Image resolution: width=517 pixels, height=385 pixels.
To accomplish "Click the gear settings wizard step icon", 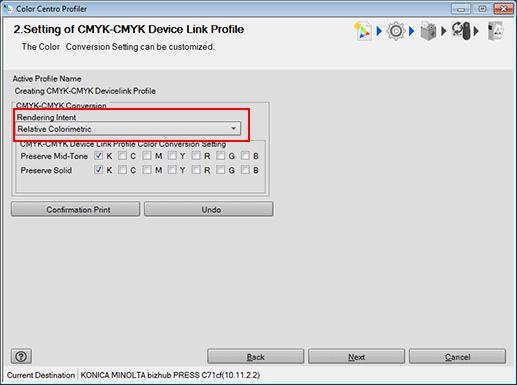I will [x=396, y=31].
